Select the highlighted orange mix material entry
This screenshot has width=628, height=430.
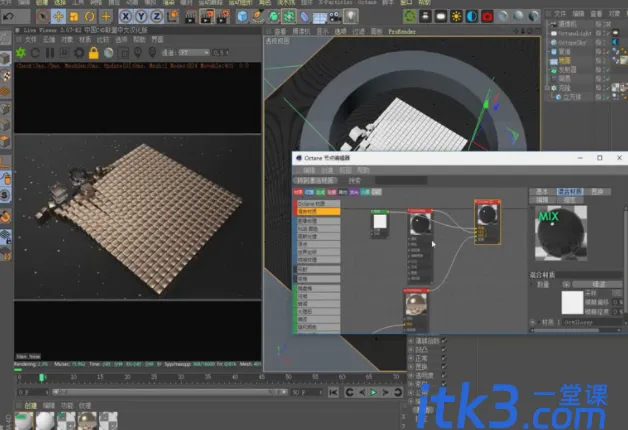pyautogui.click(x=318, y=211)
